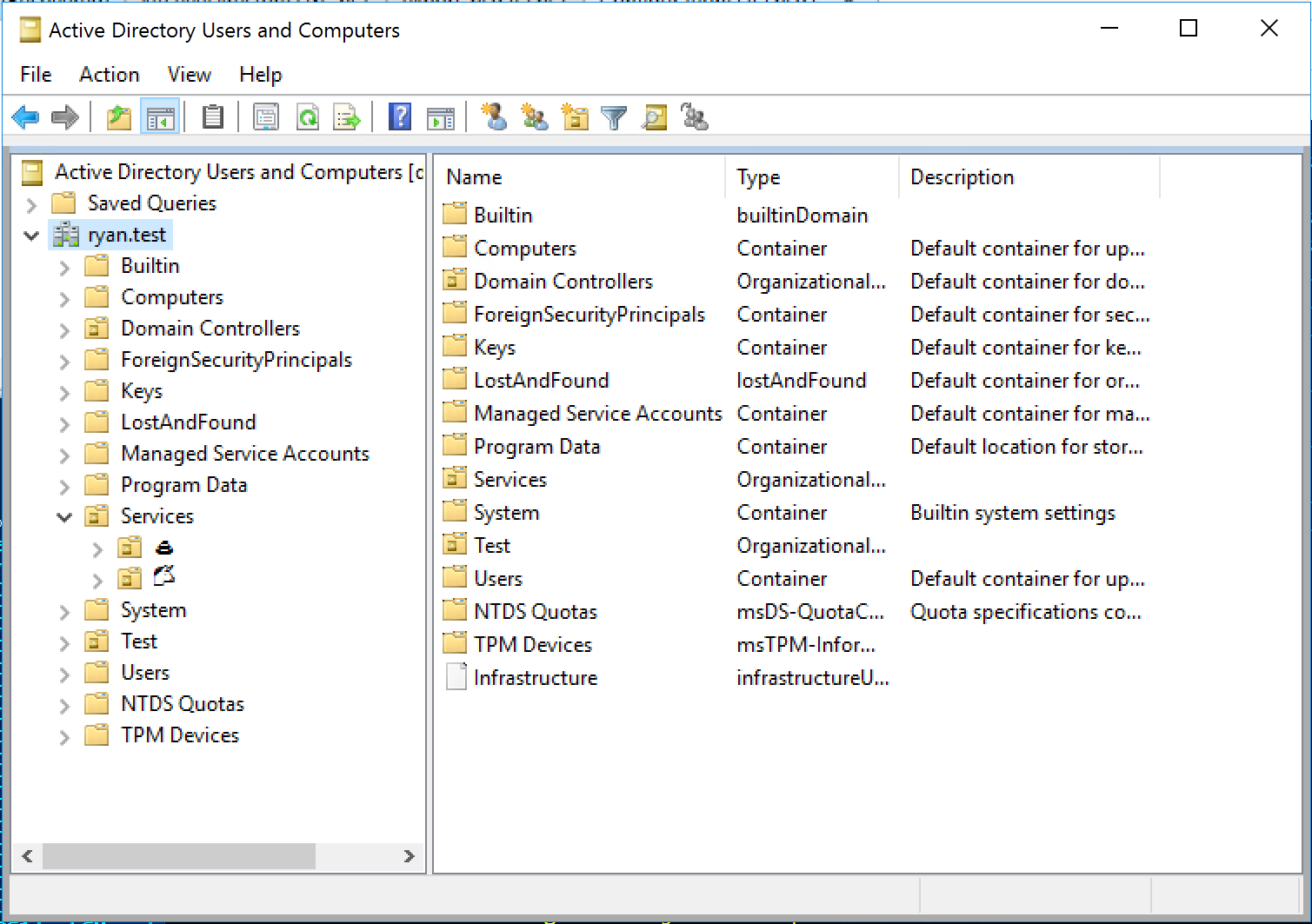This screenshot has height=924, width=1312.
Task: Click the Infrastructure document icon in list
Action: coord(456,676)
